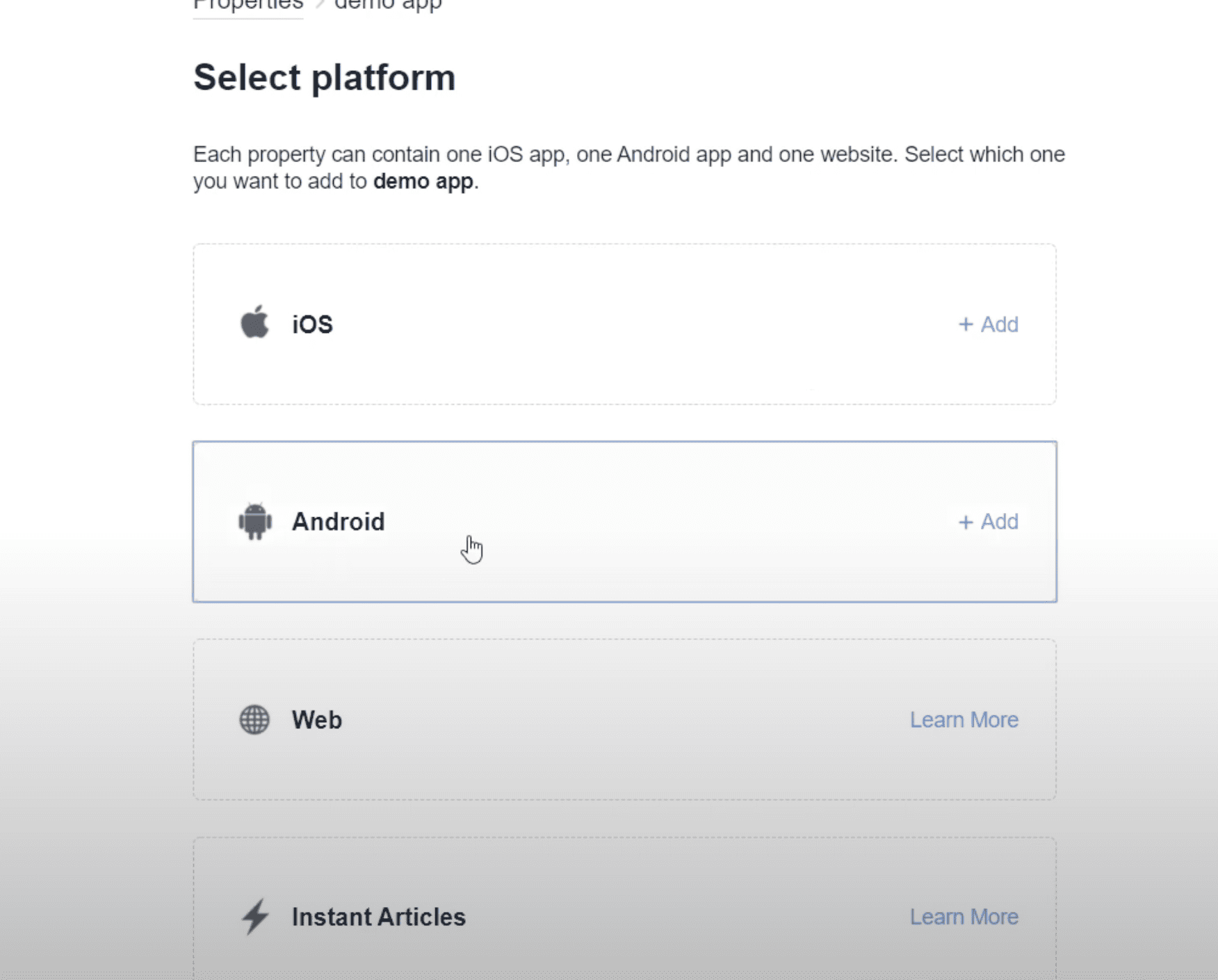Click the Android robot icon

click(255, 521)
